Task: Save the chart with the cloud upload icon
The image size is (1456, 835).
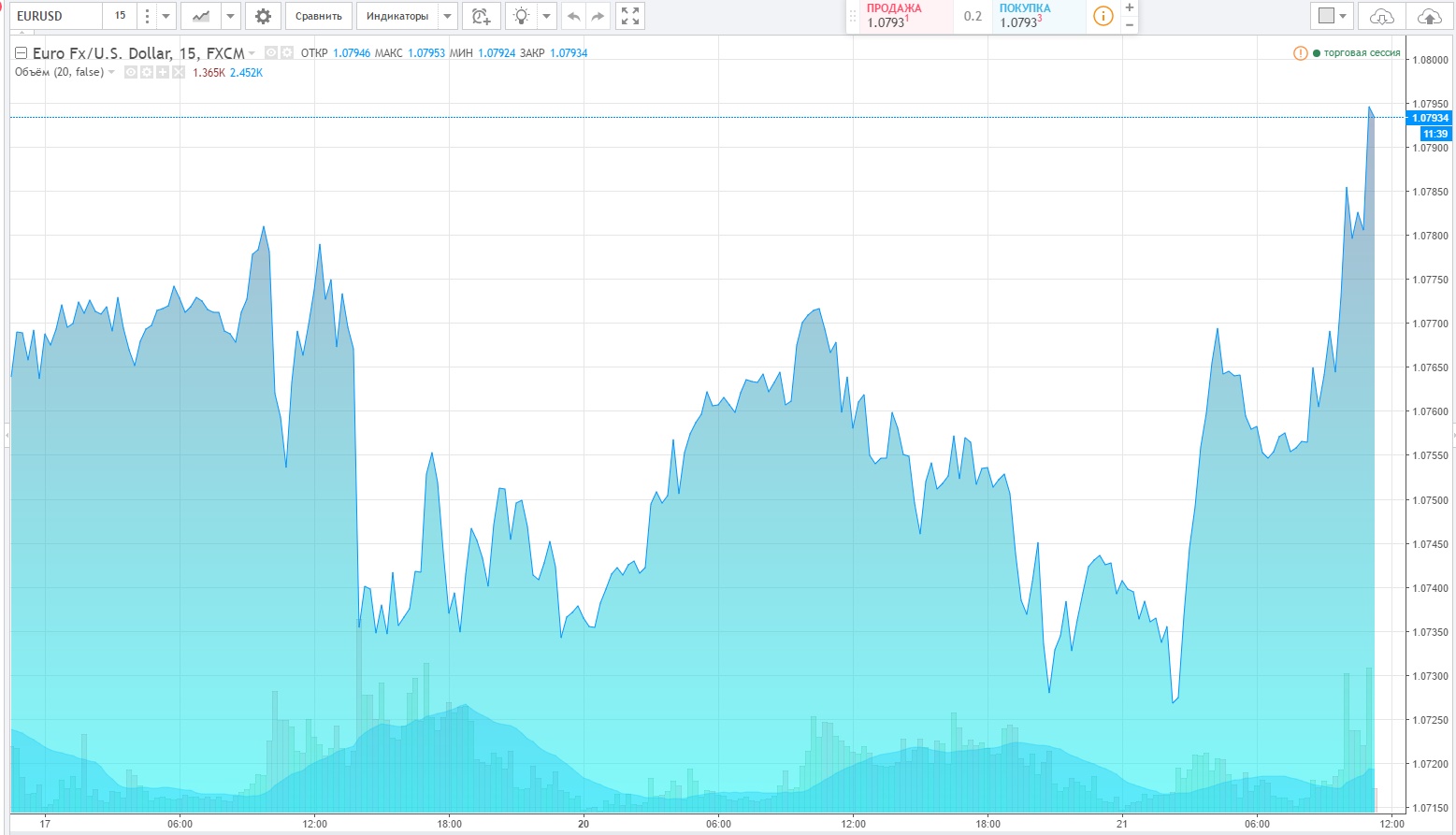Action: 1430,16
